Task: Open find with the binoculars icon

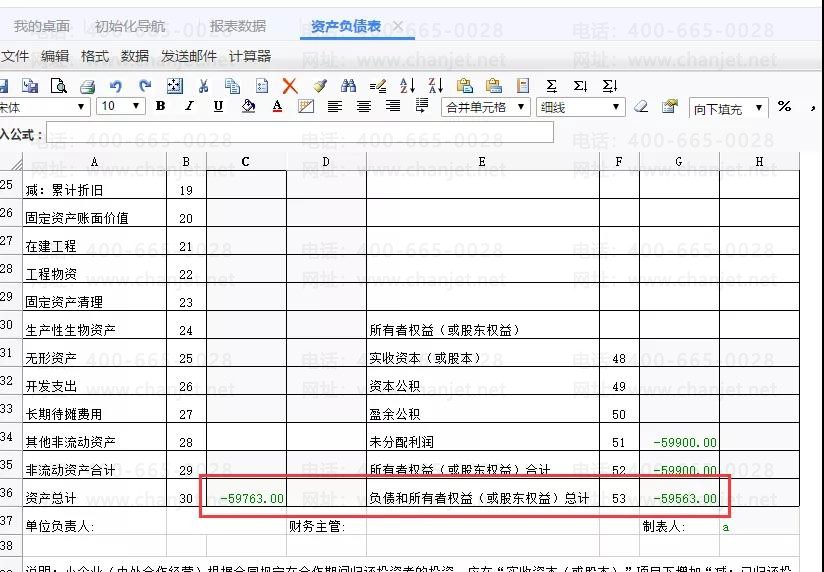Action: coord(348,85)
